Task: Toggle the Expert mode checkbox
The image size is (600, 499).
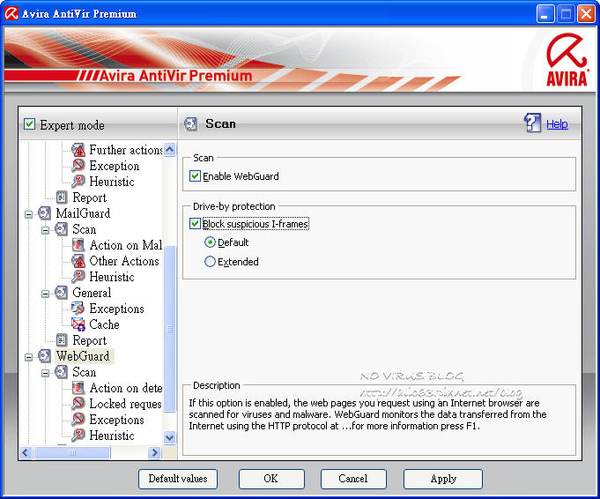Action: pyautogui.click(x=29, y=124)
